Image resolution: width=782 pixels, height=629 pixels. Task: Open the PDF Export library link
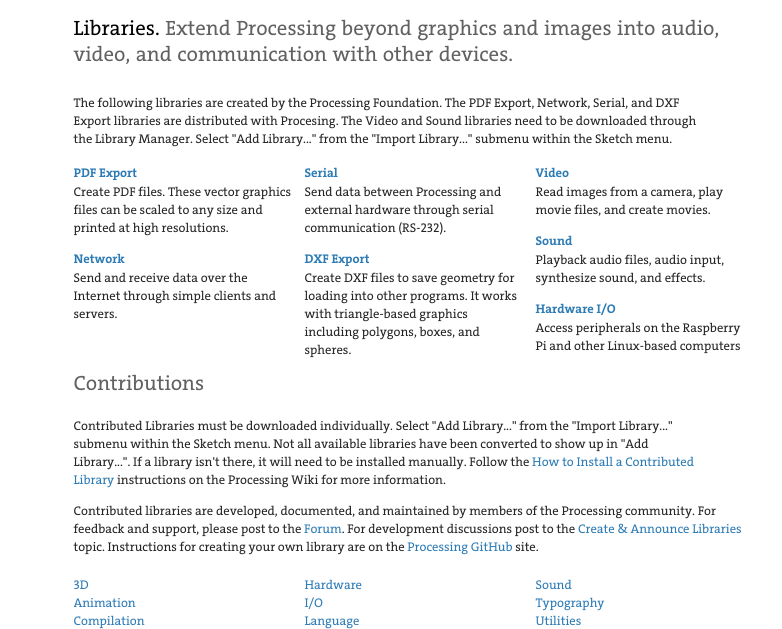tap(105, 173)
